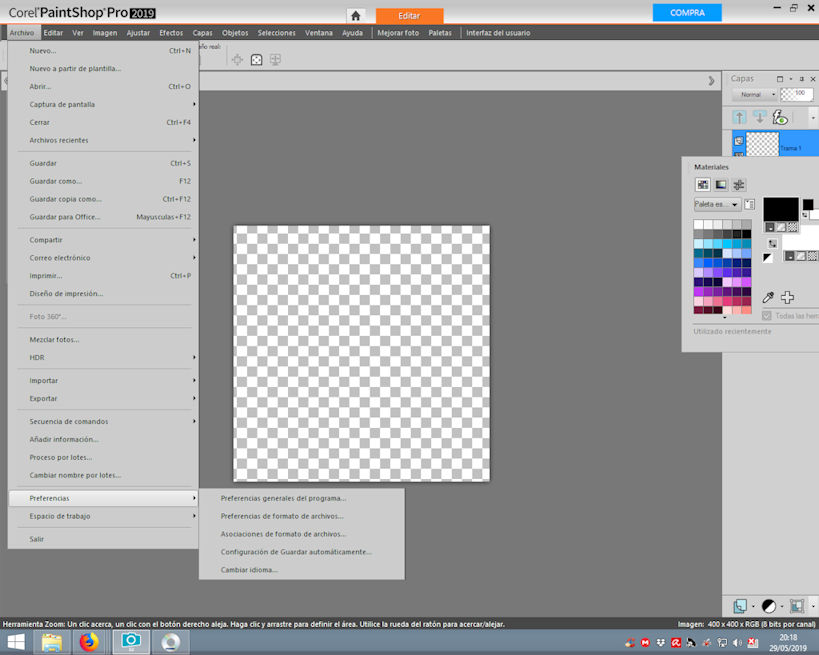Click the large black foreground color swatch

click(781, 208)
